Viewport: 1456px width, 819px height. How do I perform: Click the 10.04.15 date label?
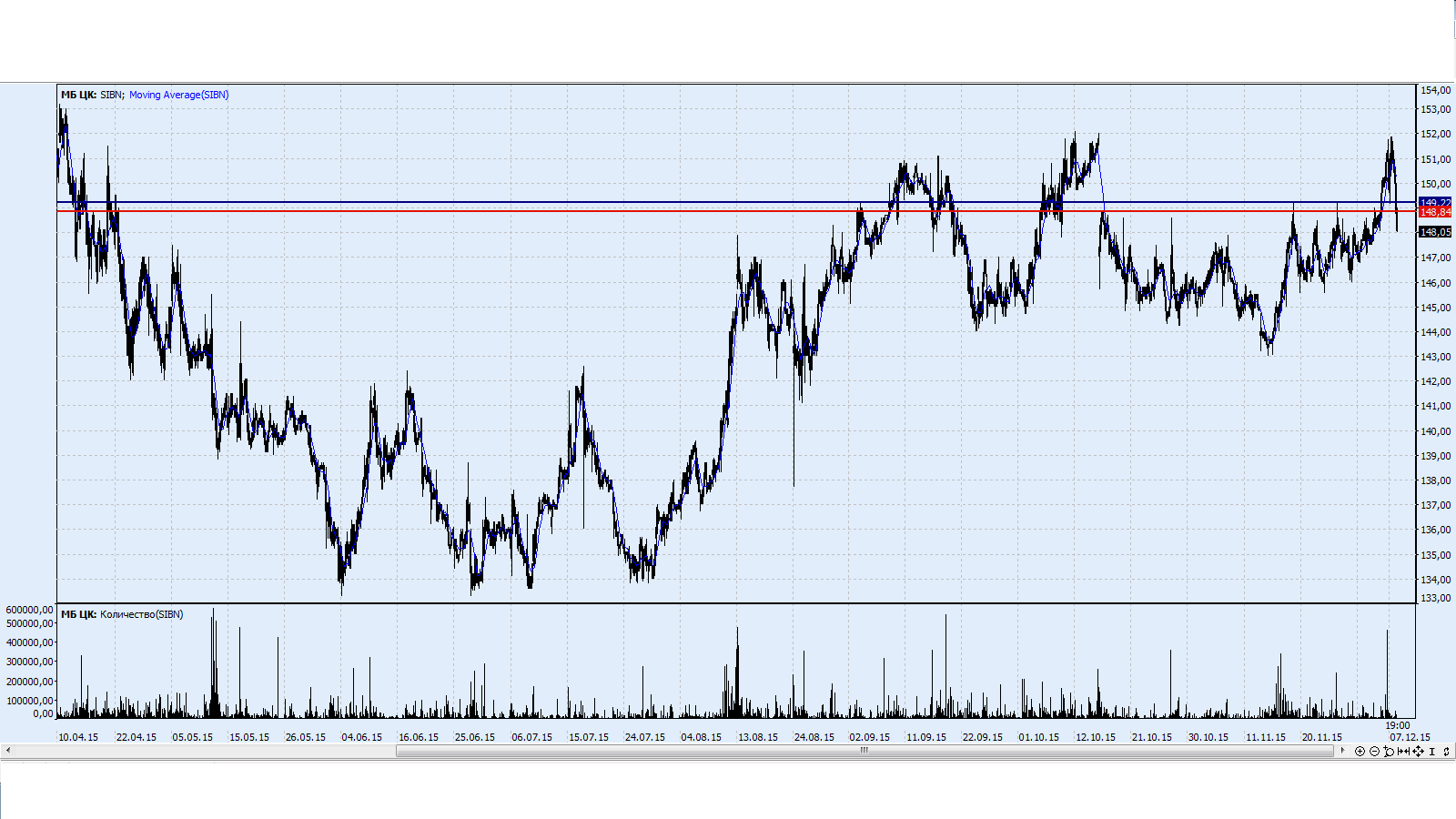pos(78,737)
